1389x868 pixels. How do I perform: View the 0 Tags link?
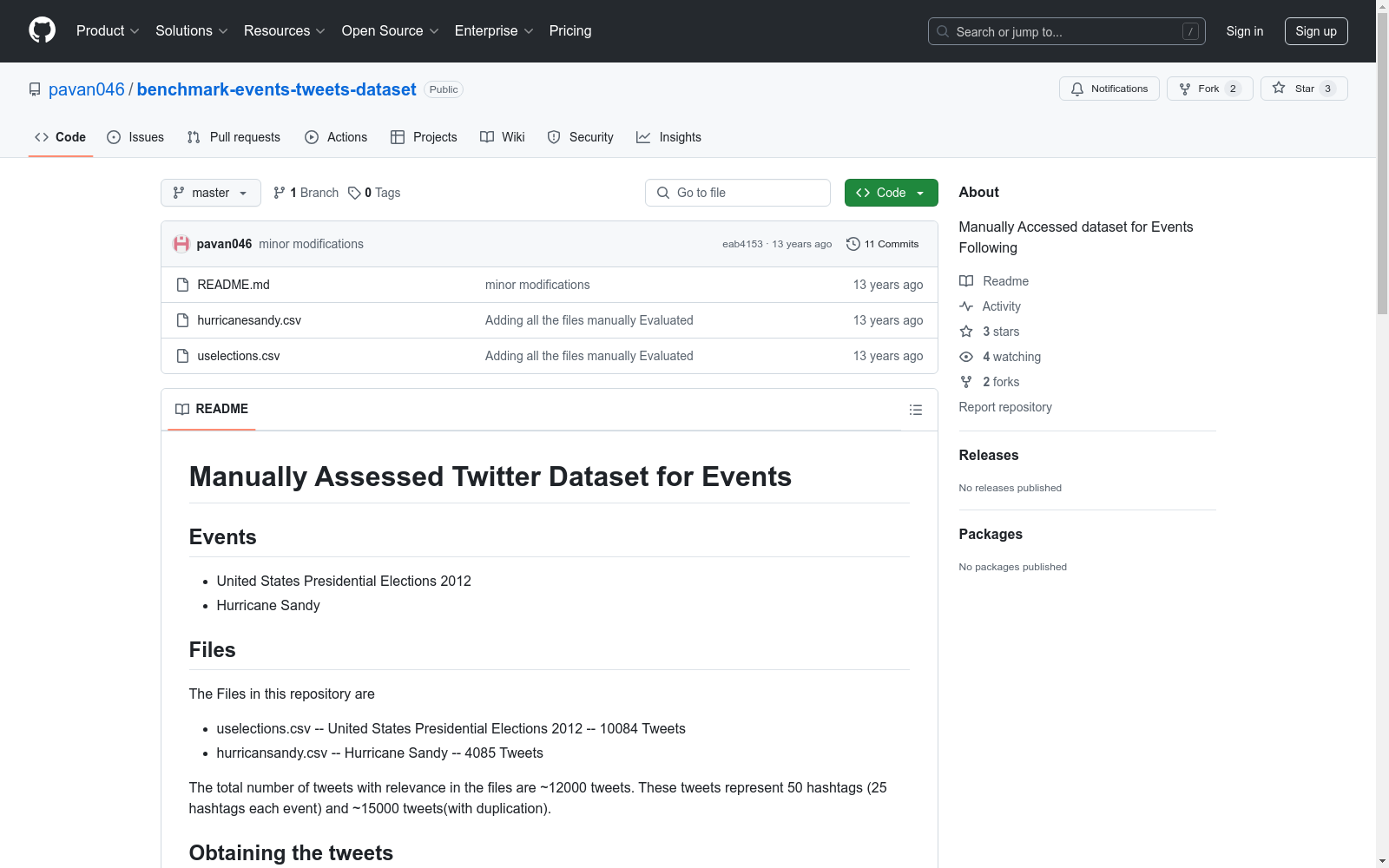[374, 193]
